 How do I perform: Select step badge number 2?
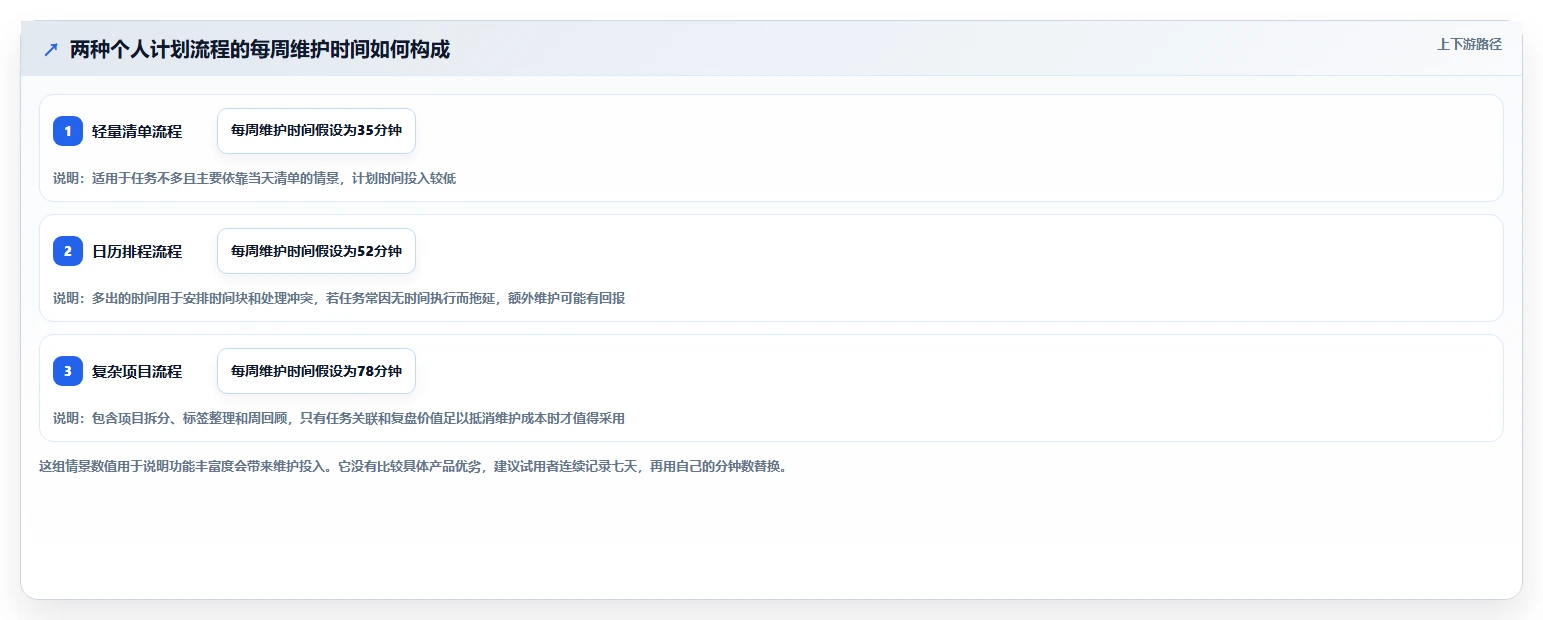pos(68,251)
